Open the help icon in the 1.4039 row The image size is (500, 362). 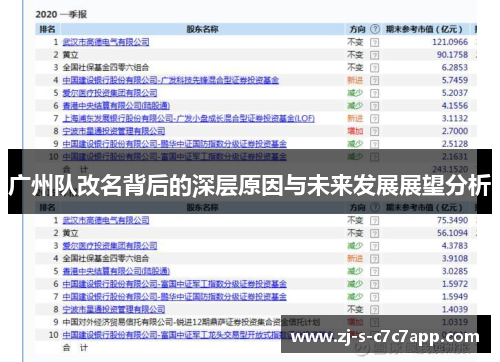point(375,310)
